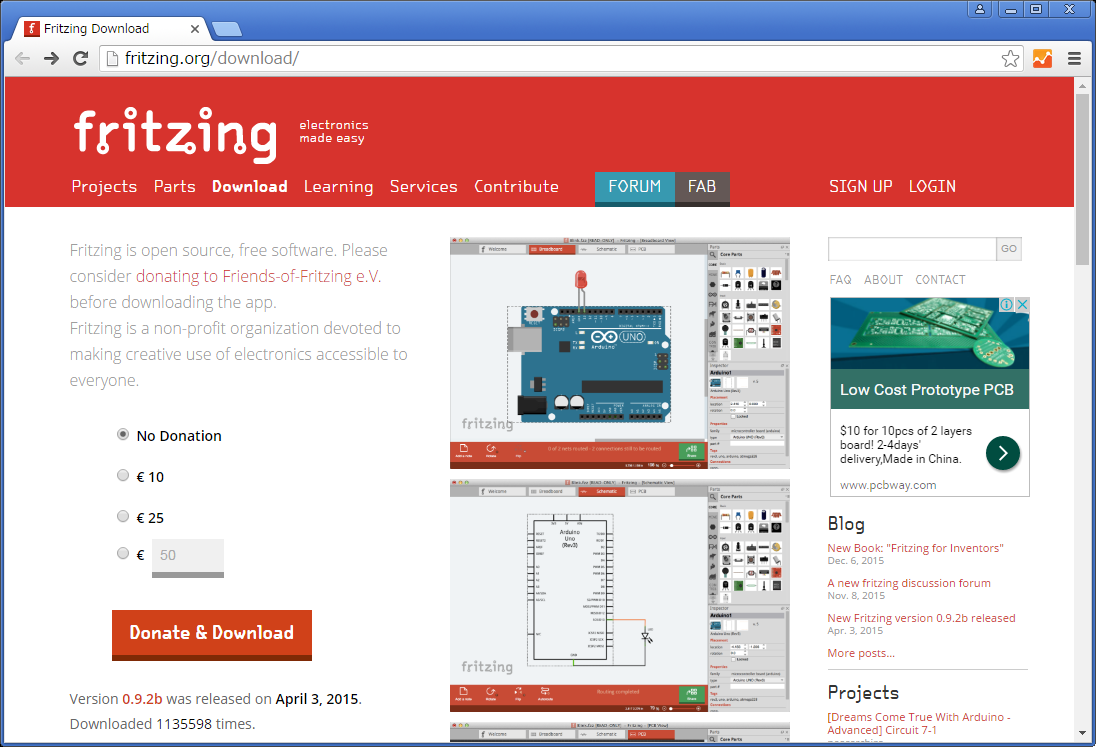Screen dimensions: 1096x747
Task: Open the FORUM tab
Action: [x=635, y=187]
